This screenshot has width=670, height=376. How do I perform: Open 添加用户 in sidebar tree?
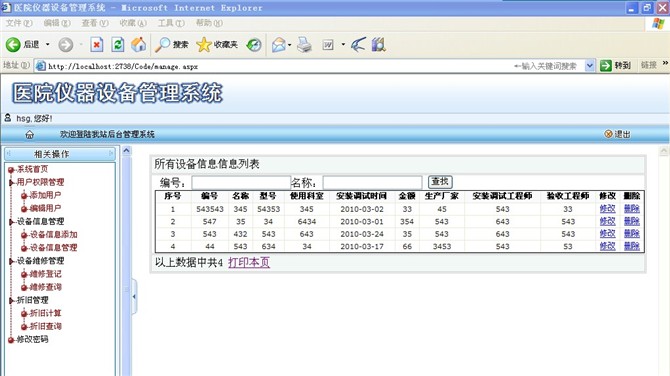coord(45,195)
